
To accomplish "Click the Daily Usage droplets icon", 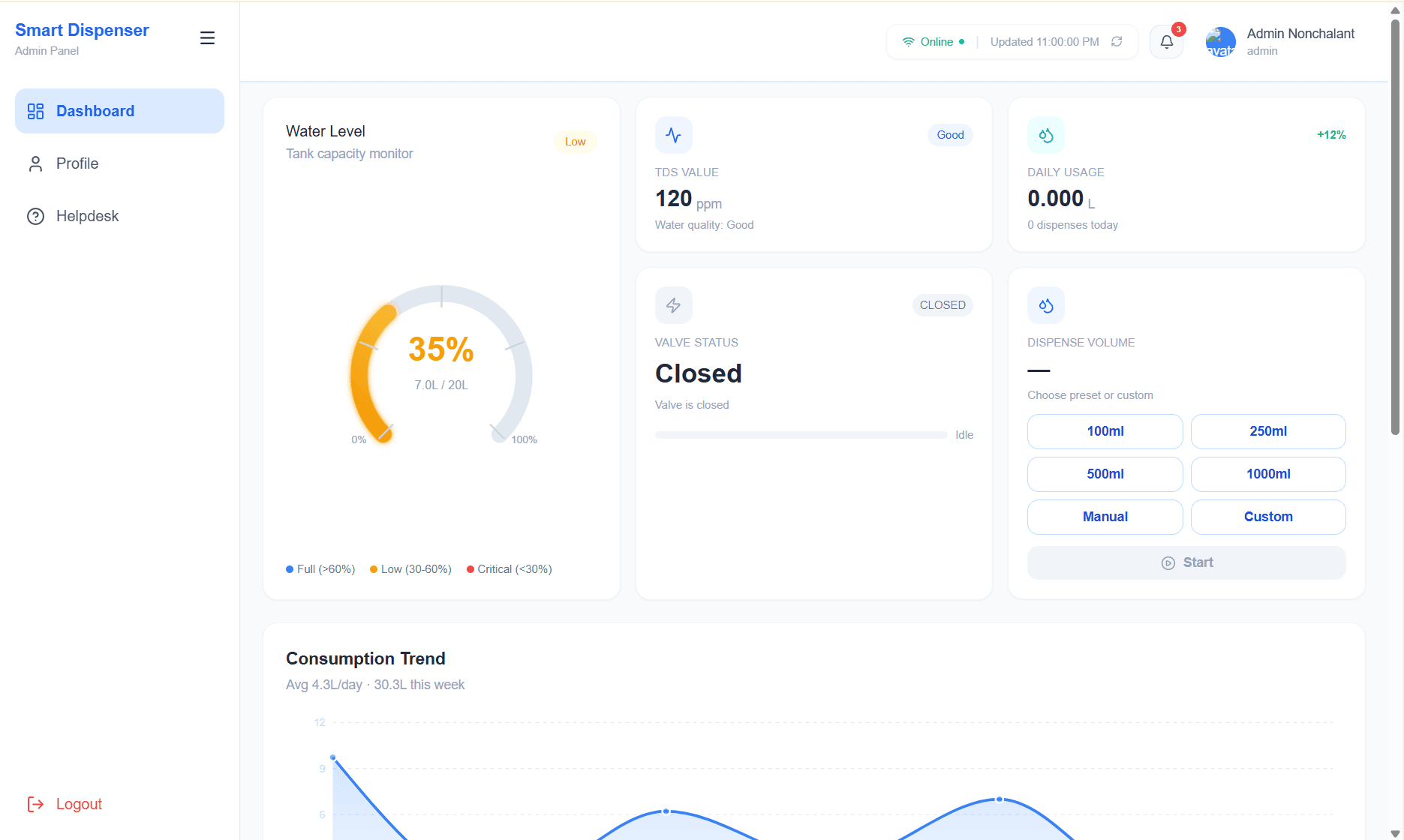I will [x=1046, y=135].
